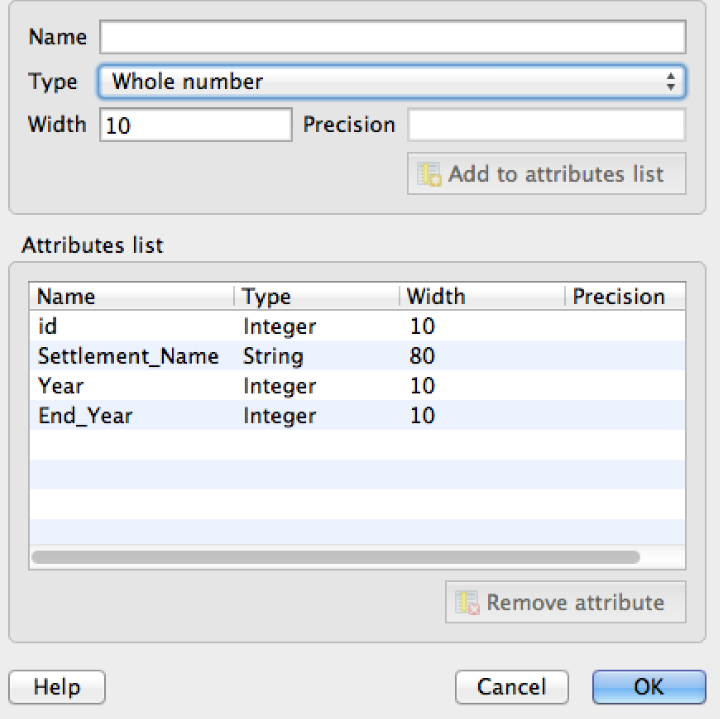Click the horizontal scrollbar in attributes list
This screenshot has width=720, height=719.
point(336,557)
